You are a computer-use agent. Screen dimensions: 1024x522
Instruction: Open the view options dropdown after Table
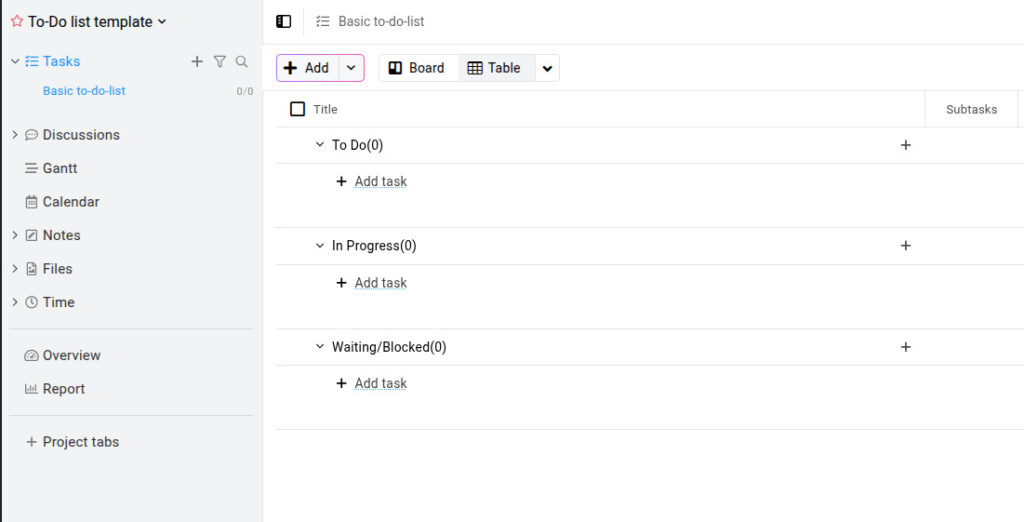pos(547,68)
